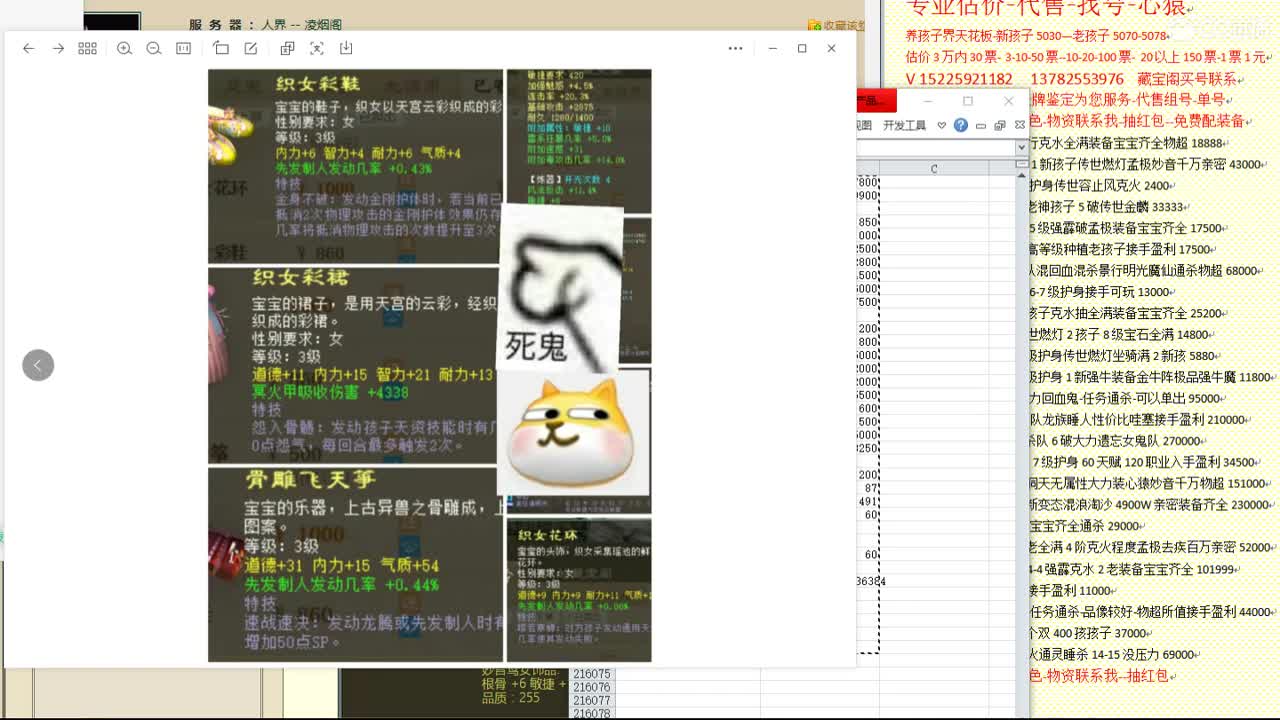Click the 织女彩裙 item card in the image
The width and height of the screenshot is (1280, 720).
coord(353,365)
